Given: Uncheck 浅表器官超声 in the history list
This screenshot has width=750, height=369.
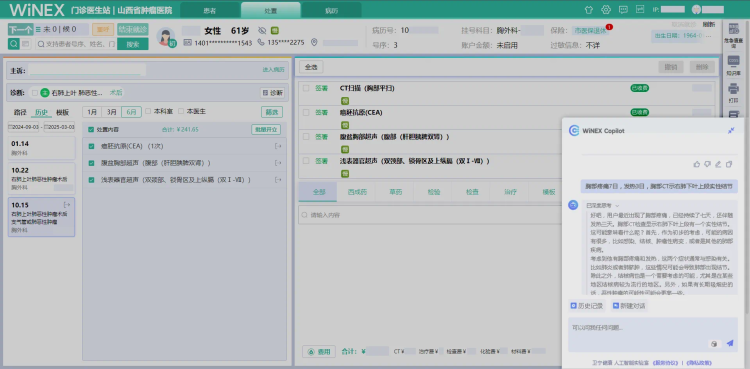Looking at the screenshot, I should coord(91,180).
